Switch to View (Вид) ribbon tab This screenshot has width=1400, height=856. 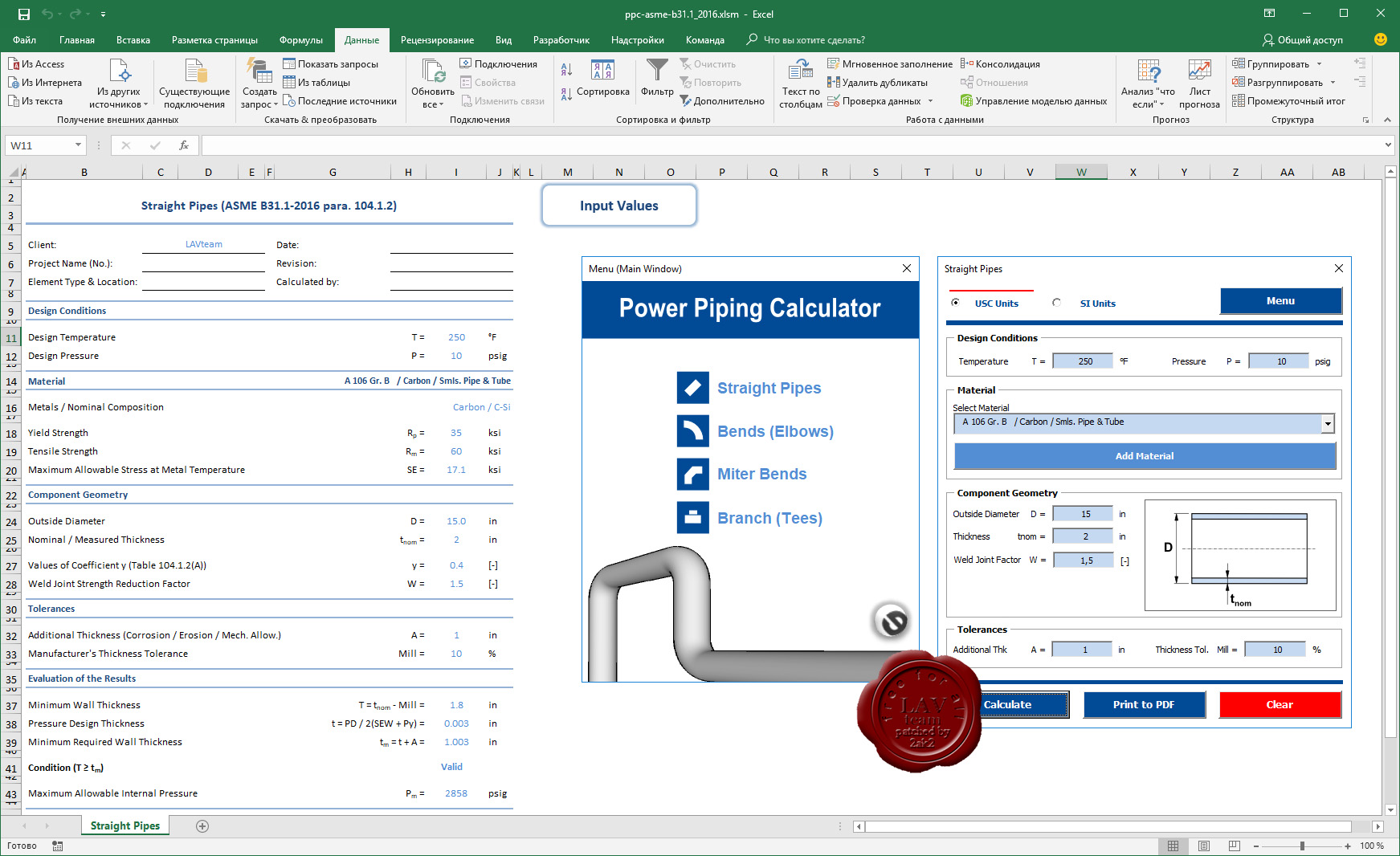(504, 40)
